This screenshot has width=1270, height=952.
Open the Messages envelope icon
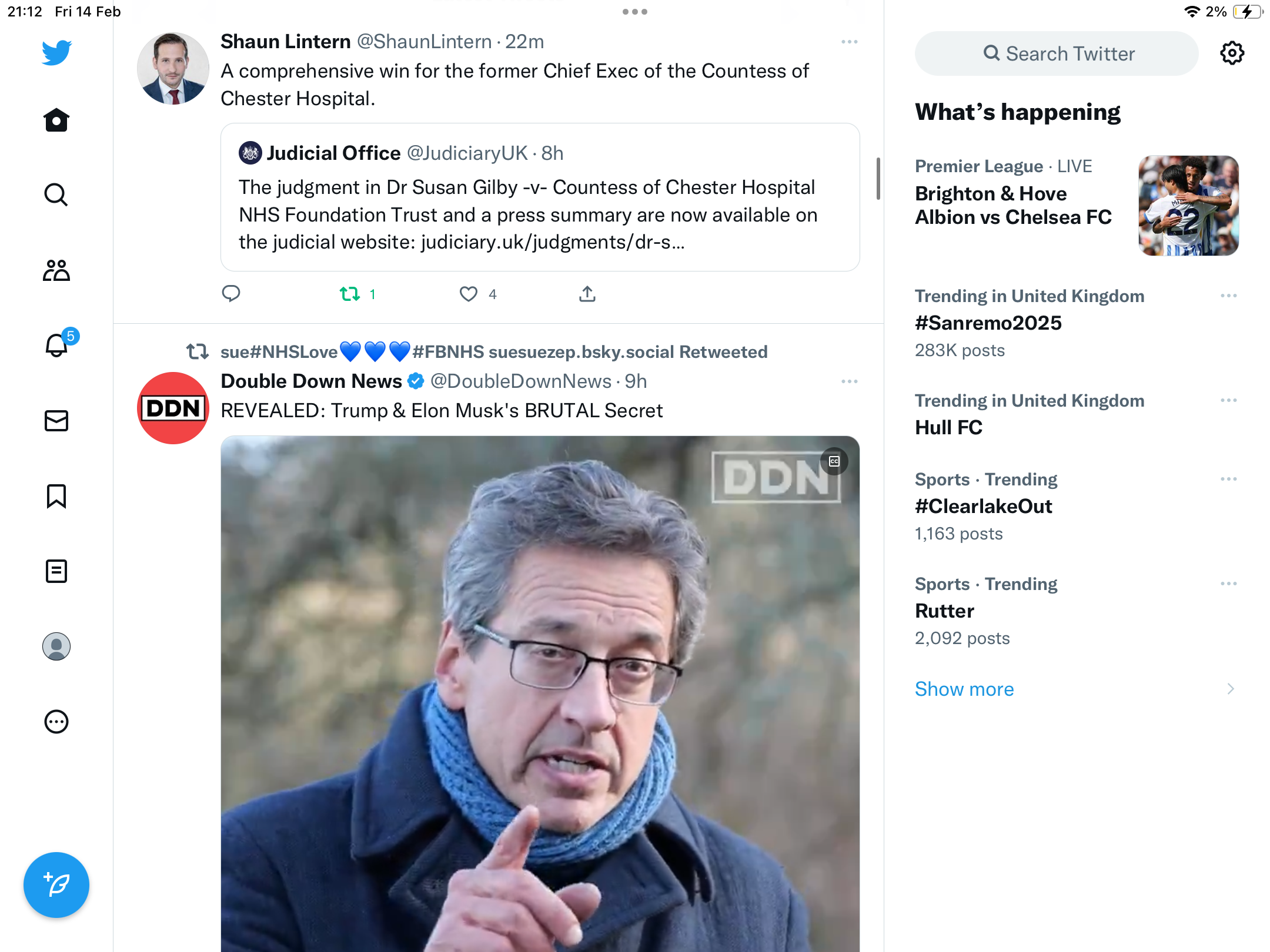pyautogui.click(x=56, y=421)
